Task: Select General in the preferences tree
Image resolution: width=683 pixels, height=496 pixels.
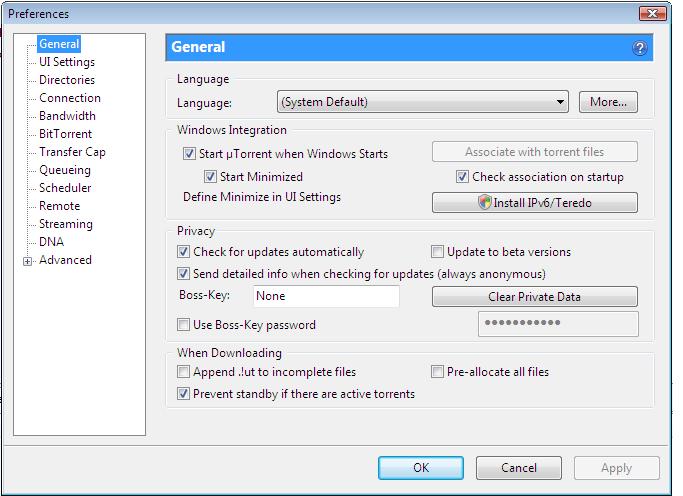Action: click(59, 44)
